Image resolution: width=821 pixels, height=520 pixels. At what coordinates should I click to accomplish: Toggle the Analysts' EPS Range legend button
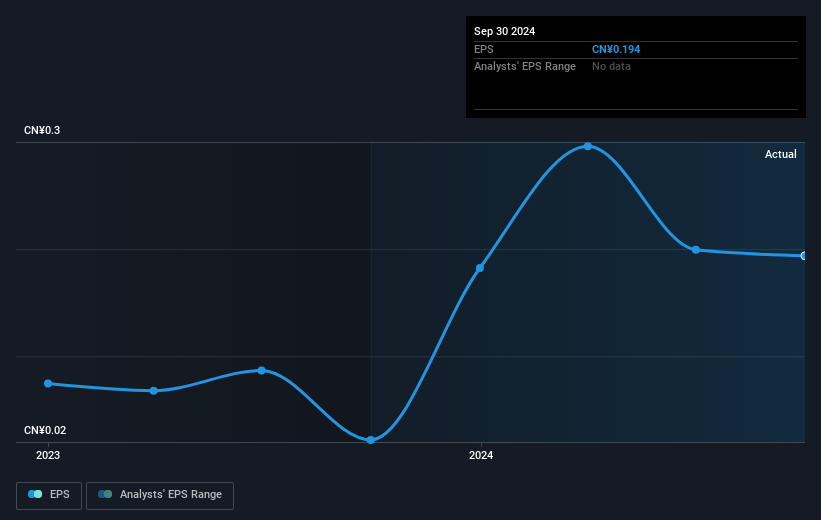click(160, 495)
